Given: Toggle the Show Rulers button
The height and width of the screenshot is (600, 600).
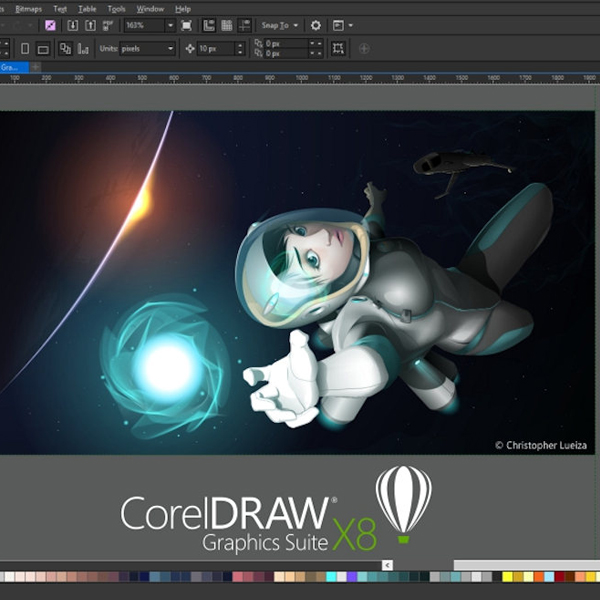Looking at the screenshot, I should tap(209, 25).
